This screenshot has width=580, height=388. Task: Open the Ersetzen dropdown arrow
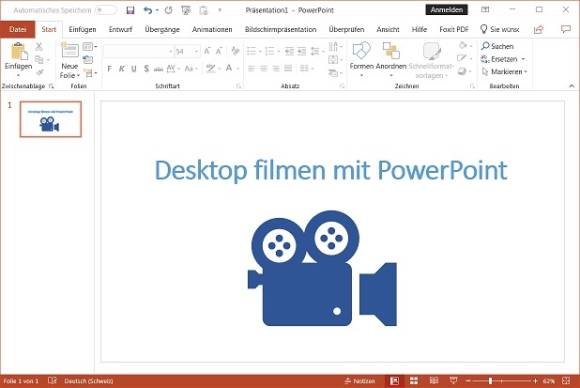tap(523, 59)
